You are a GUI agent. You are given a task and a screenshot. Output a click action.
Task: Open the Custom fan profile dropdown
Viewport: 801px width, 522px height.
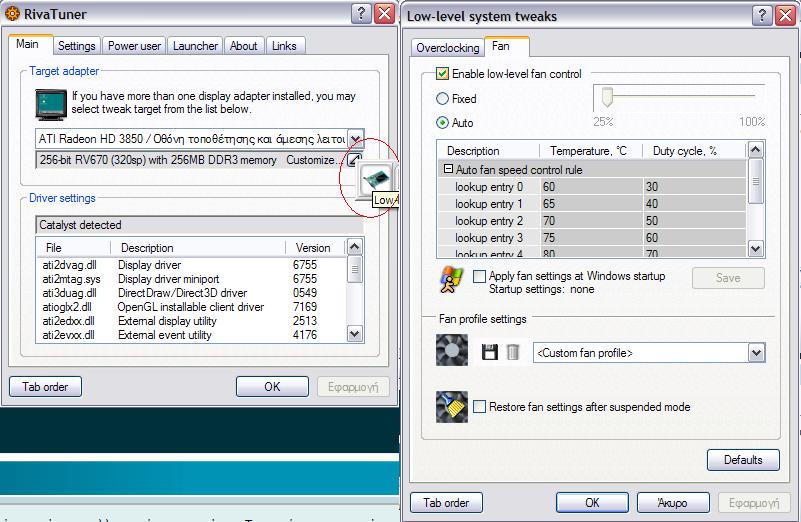(757, 352)
